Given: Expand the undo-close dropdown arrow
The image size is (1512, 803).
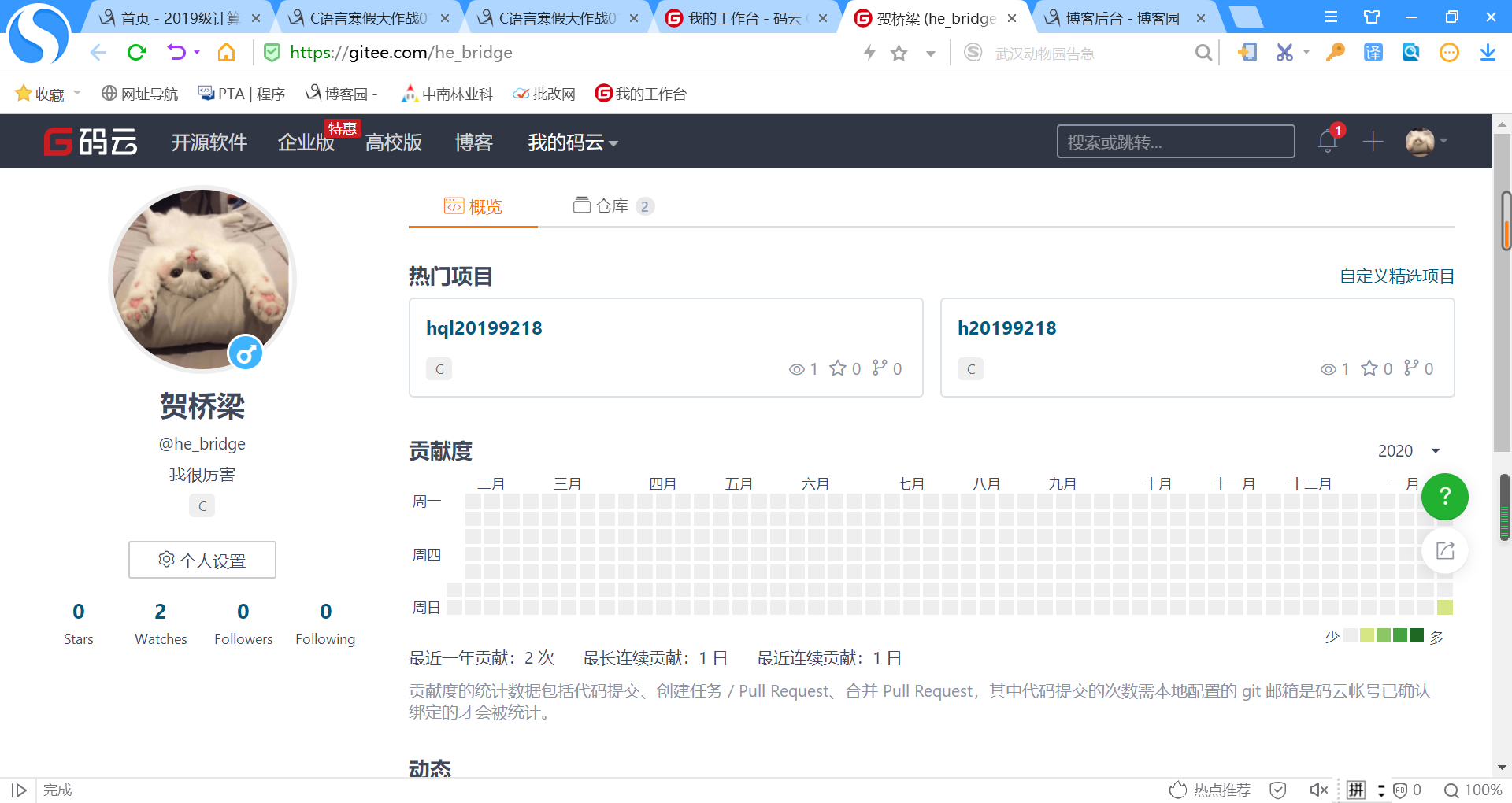Looking at the screenshot, I should click(197, 53).
